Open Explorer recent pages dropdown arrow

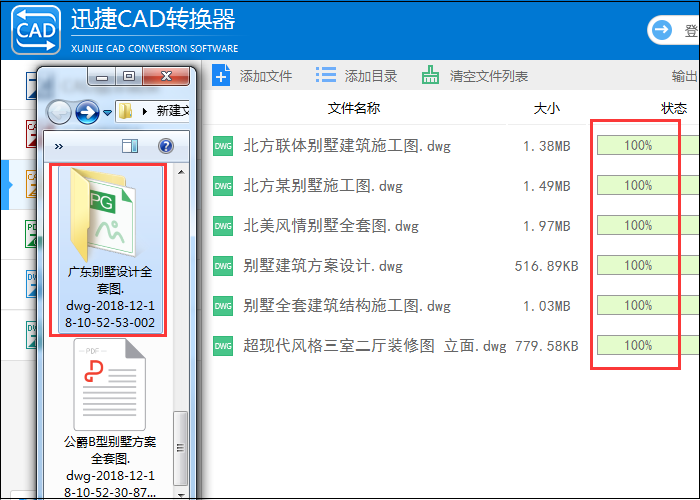point(108,112)
